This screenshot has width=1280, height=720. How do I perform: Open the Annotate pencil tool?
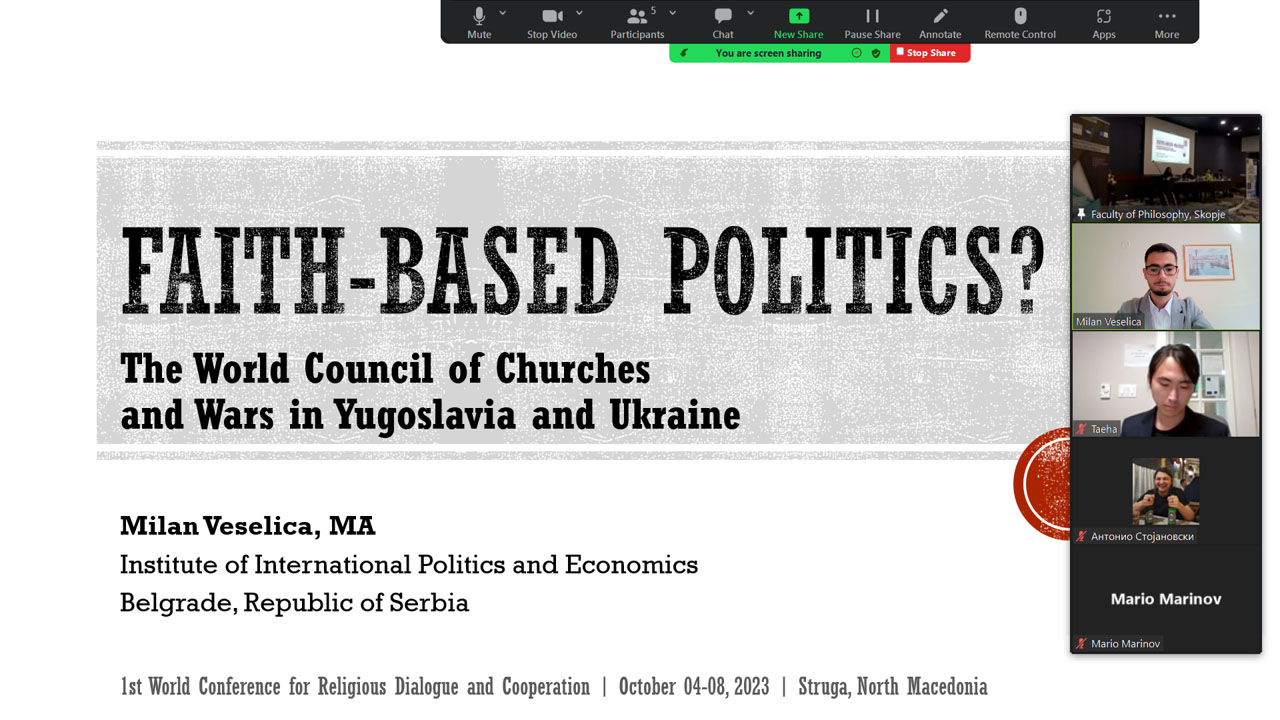tap(940, 22)
